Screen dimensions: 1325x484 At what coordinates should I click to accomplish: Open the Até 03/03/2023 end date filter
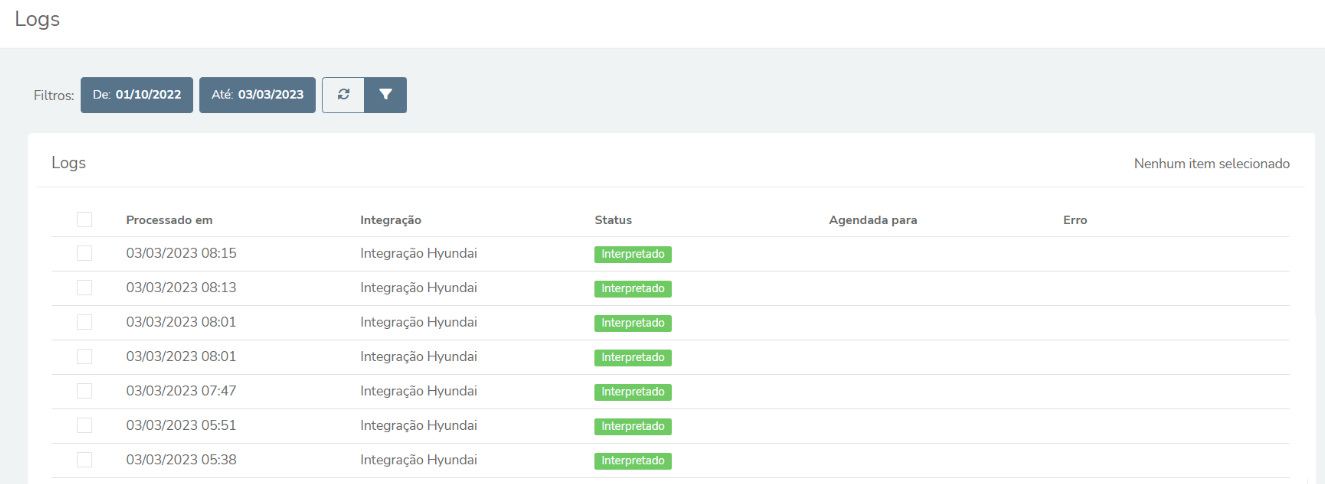click(x=257, y=95)
